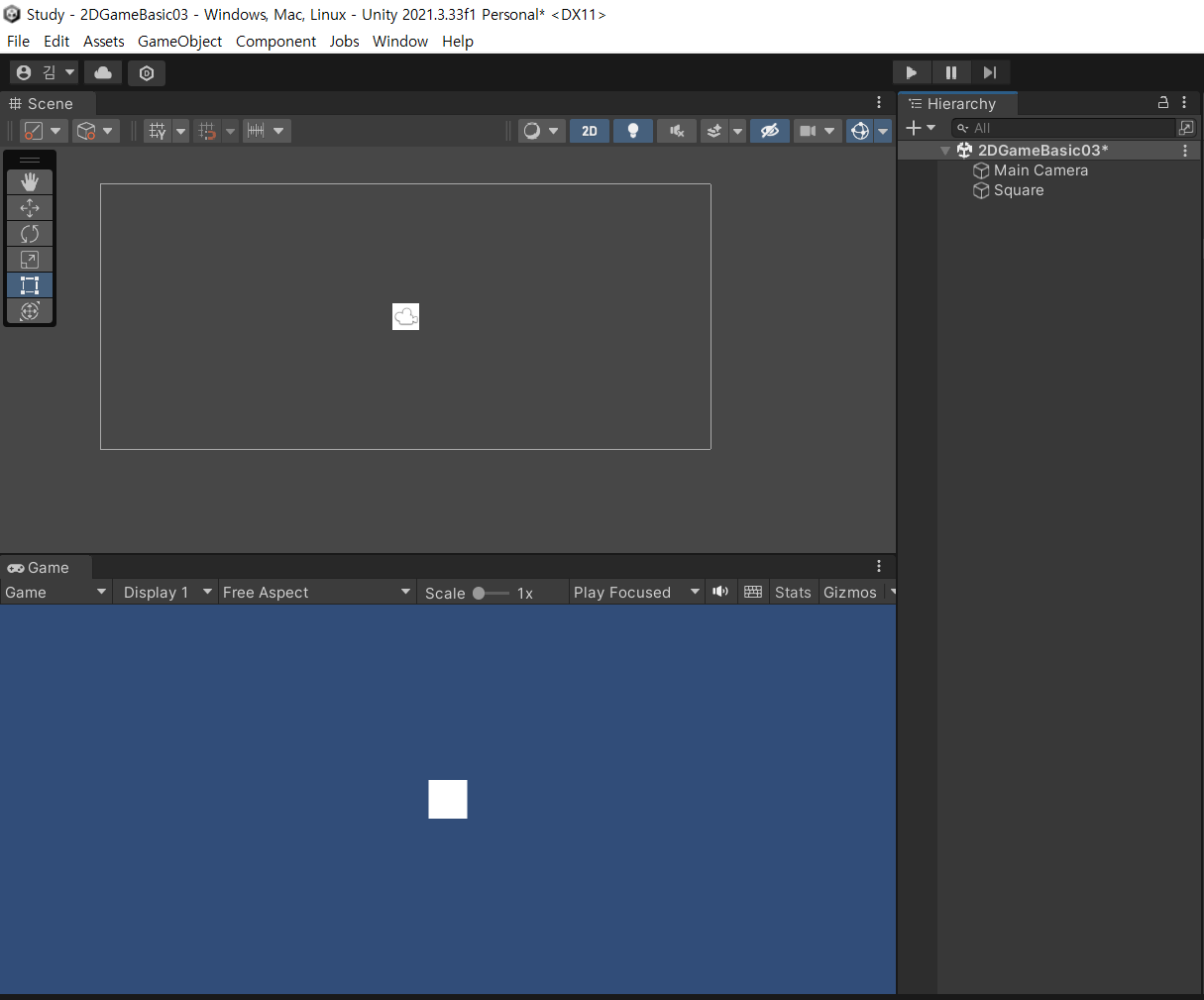Click the tool handle position icon
This screenshot has width=1204, height=1000.
[34, 131]
